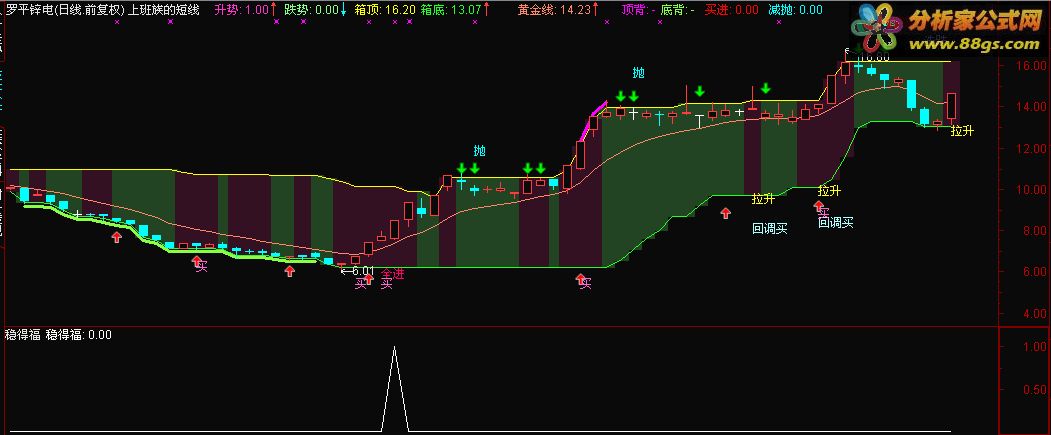
Task: Click the latest red candlestick on the chart
Action: tap(951, 107)
